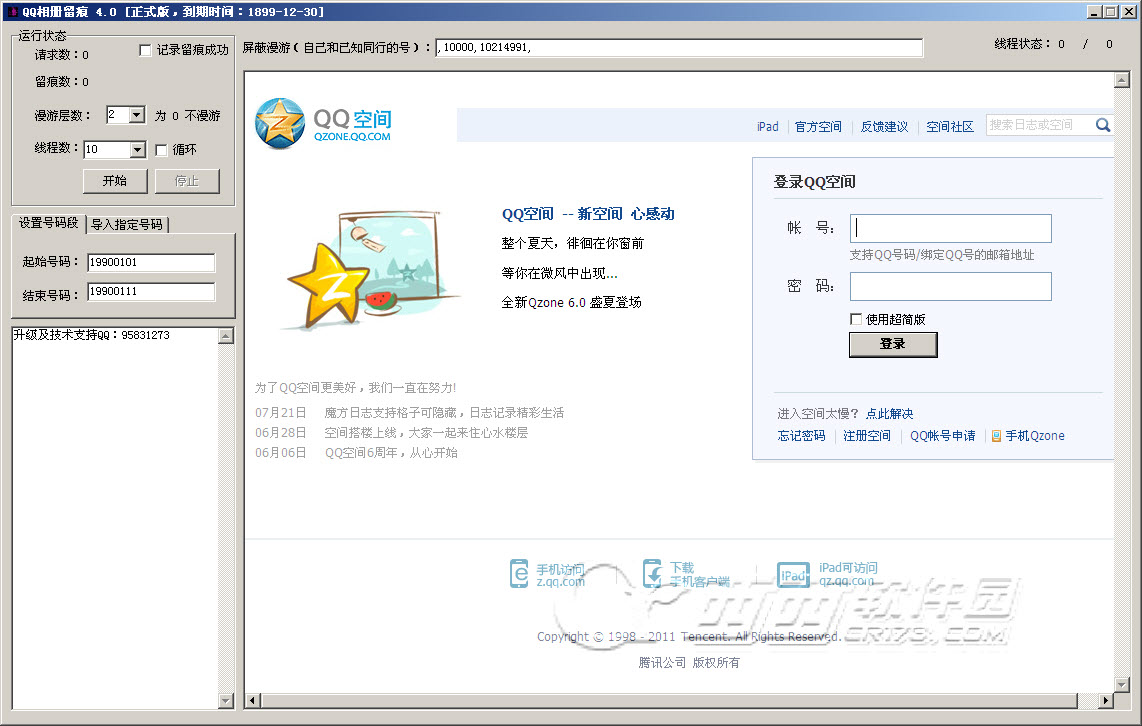Focus the 密码 password input field
Viewport: 1142px width, 726px height.
pos(950,286)
